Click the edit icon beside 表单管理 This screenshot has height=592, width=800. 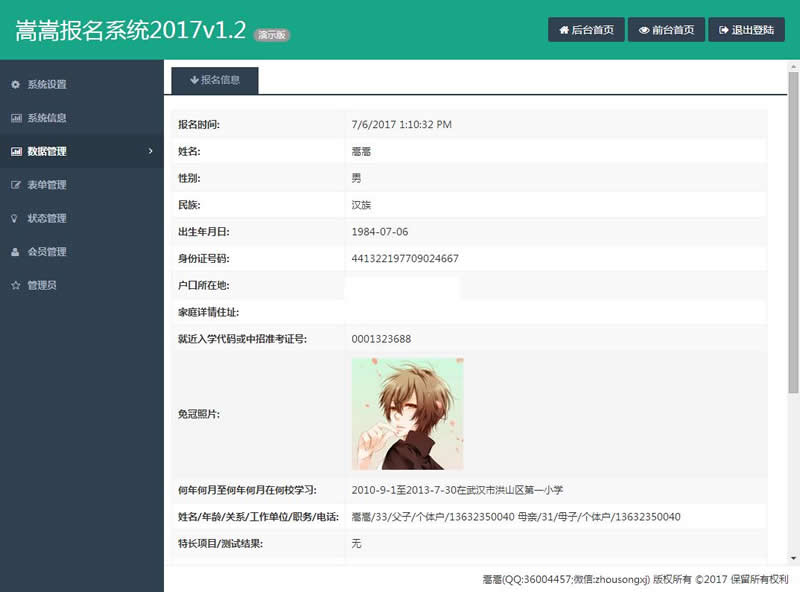click(14, 184)
